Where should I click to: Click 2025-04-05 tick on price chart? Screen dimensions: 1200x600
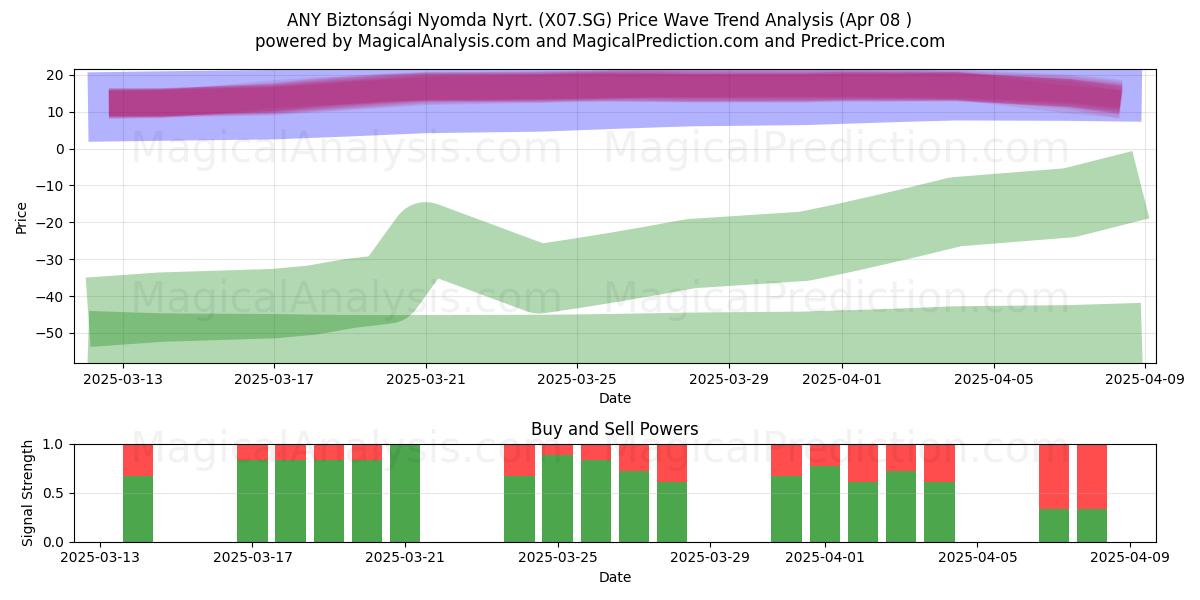pos(994,379)
